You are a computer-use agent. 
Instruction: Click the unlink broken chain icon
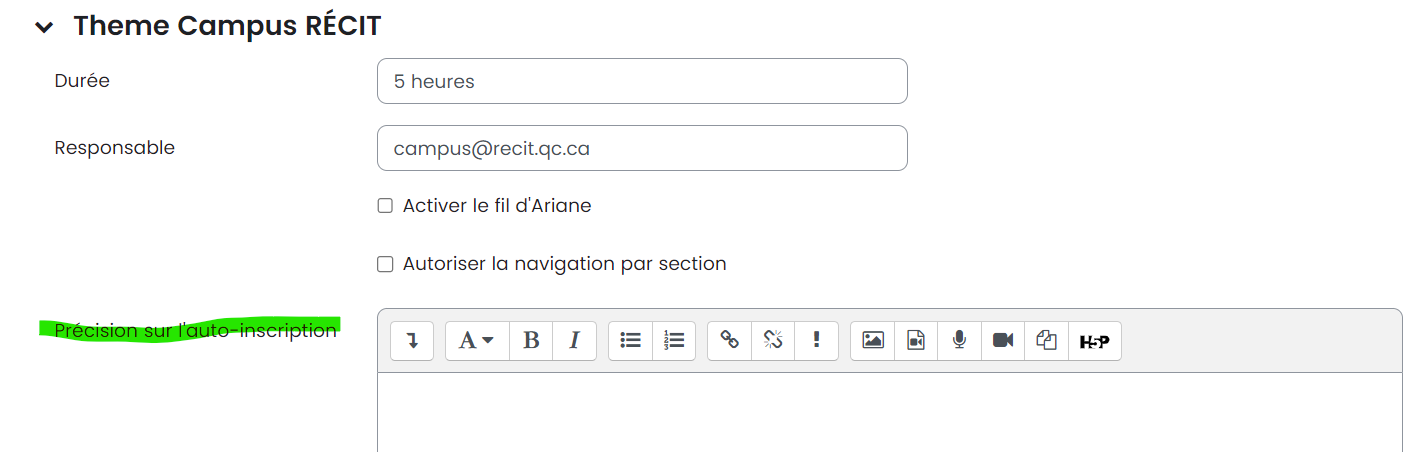[773, 341]
